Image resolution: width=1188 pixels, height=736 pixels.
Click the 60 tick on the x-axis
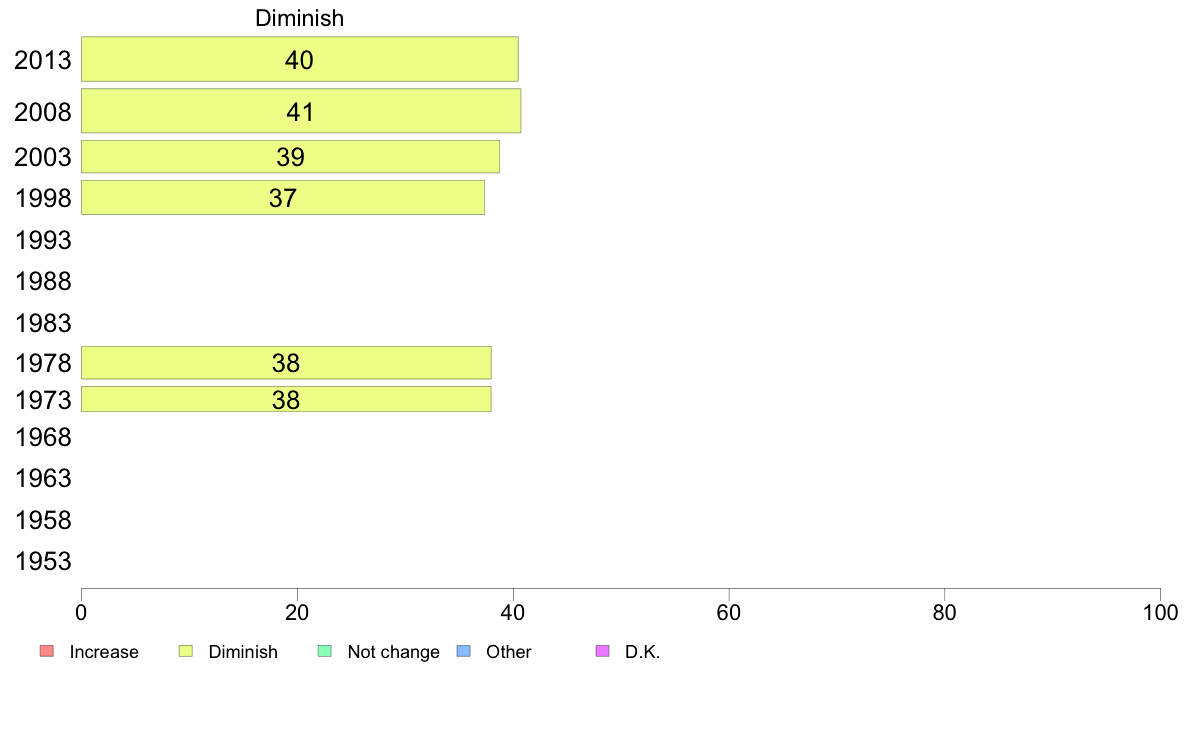tap(729, 611)
